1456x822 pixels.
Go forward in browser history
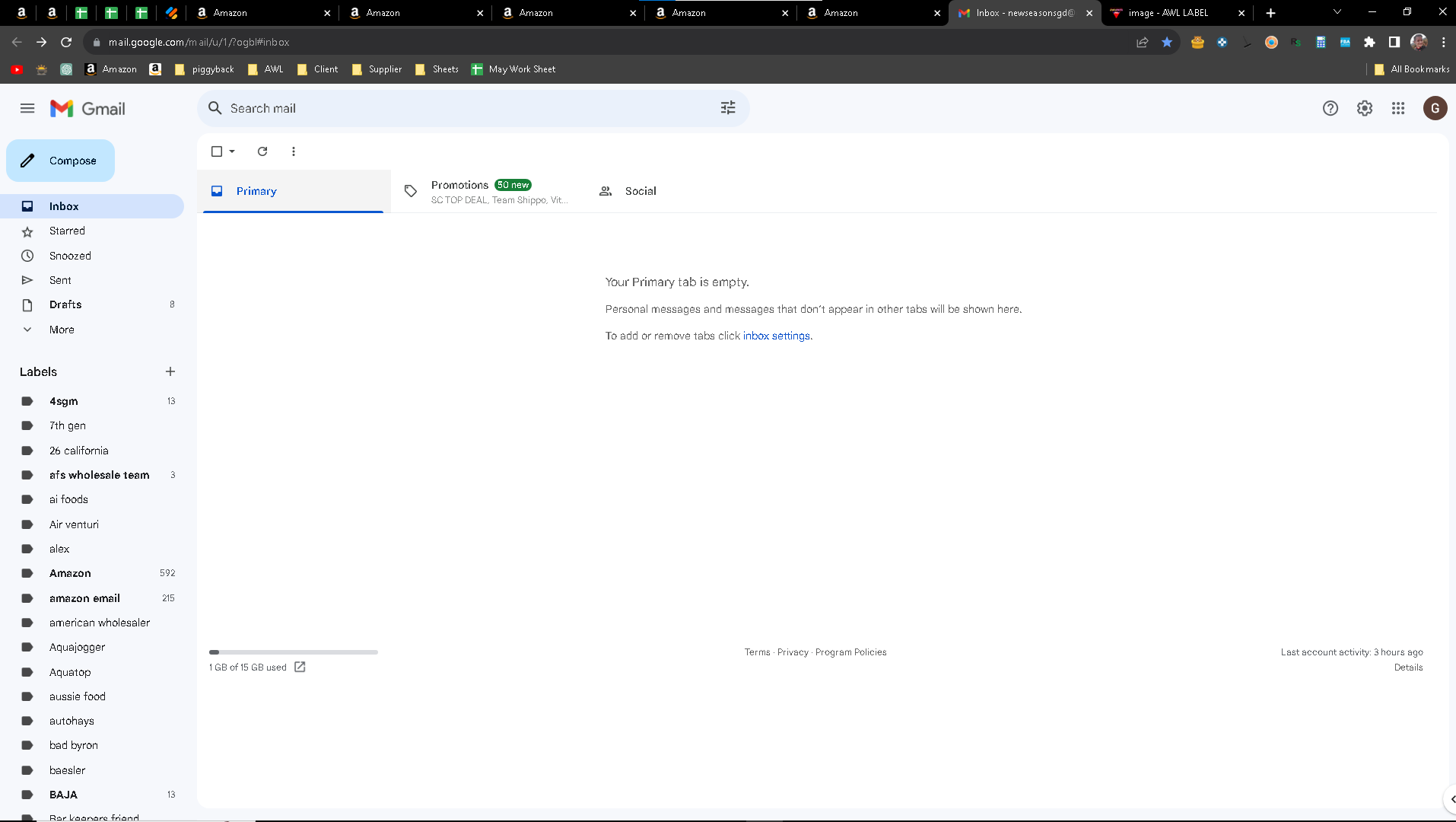pyautogui.click(x=41, y=42)
